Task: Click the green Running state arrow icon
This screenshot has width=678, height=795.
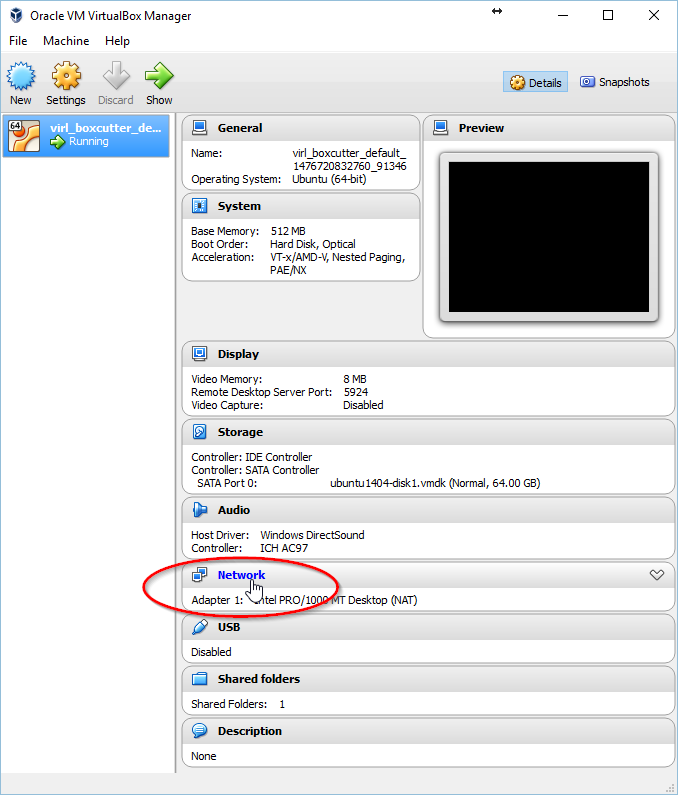Action: pyautogui.click(x=57, y=142)
